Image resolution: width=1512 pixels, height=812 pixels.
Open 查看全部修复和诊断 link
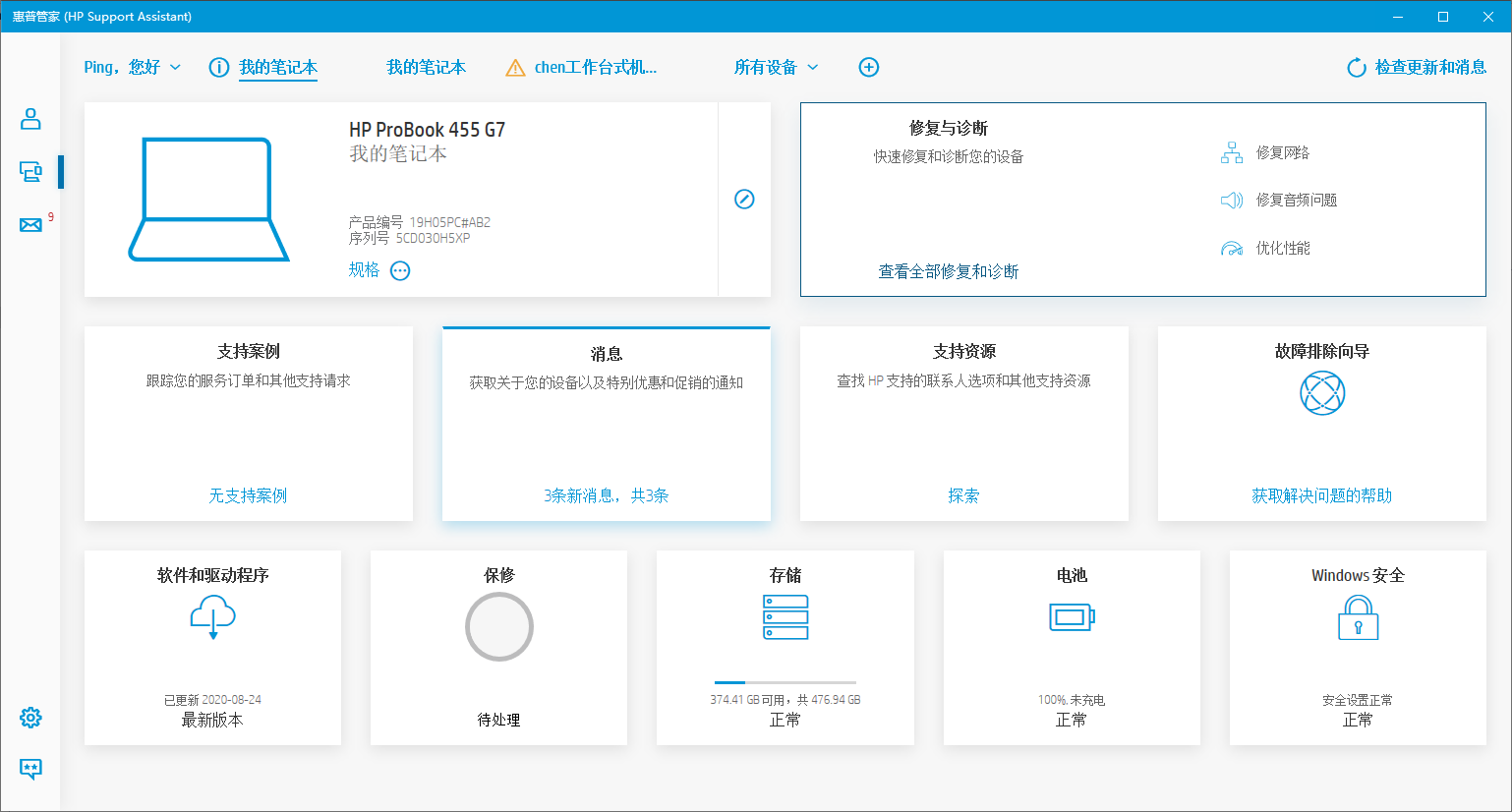point(949,271)
